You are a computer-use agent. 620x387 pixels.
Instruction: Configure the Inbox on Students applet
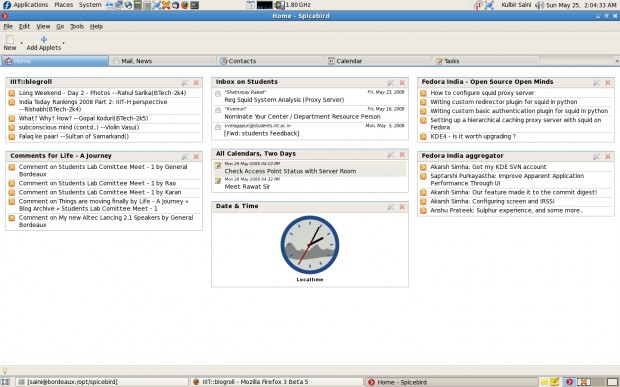[x=391, y=83]
